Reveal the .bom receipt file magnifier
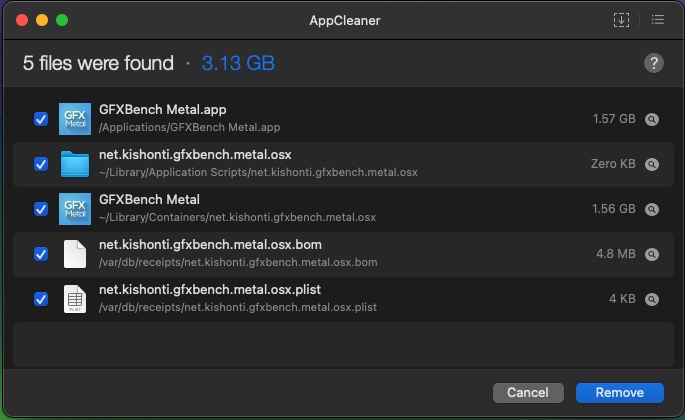Screen dimensions: 685x420 [652, 254]
